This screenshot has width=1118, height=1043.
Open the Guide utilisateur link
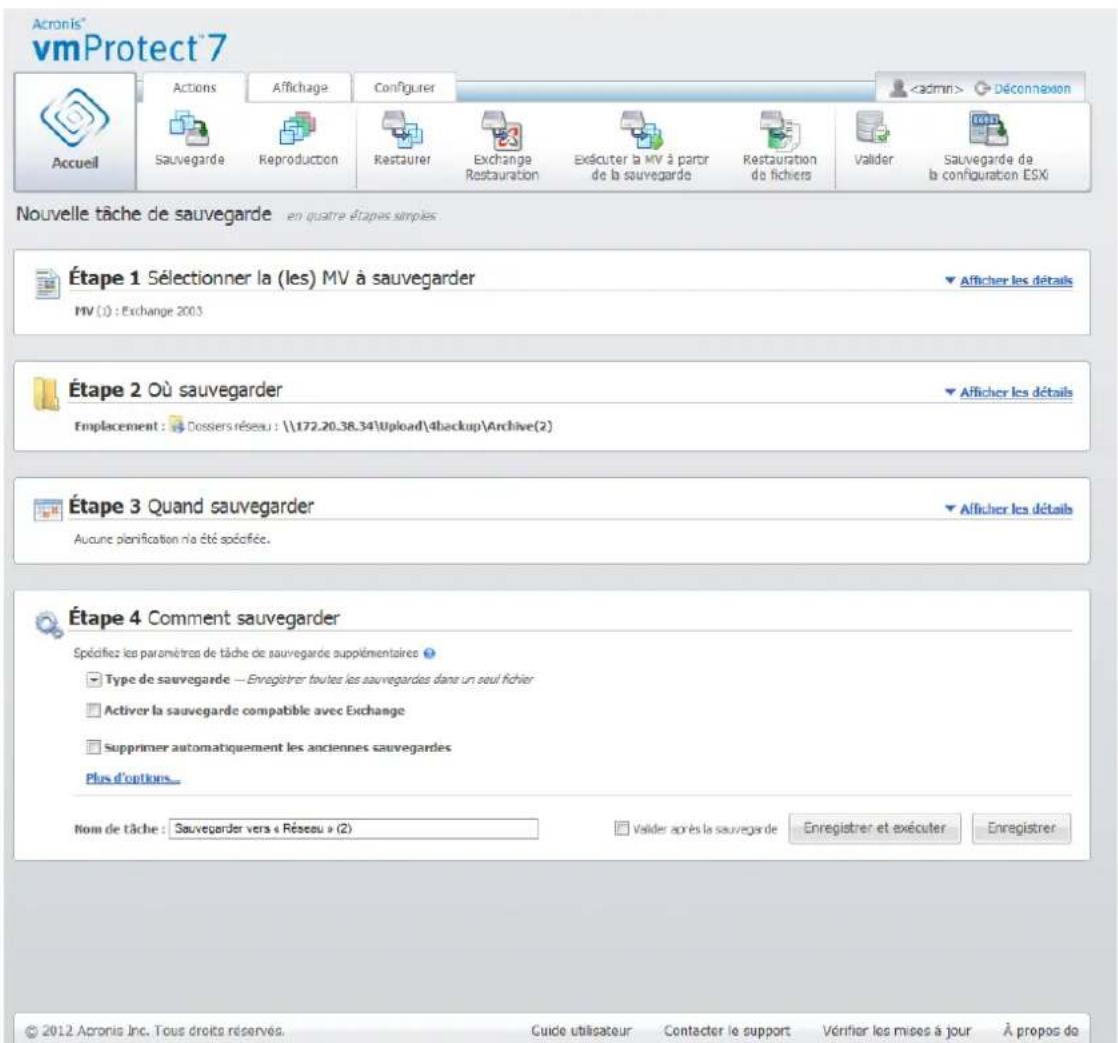581,1031
